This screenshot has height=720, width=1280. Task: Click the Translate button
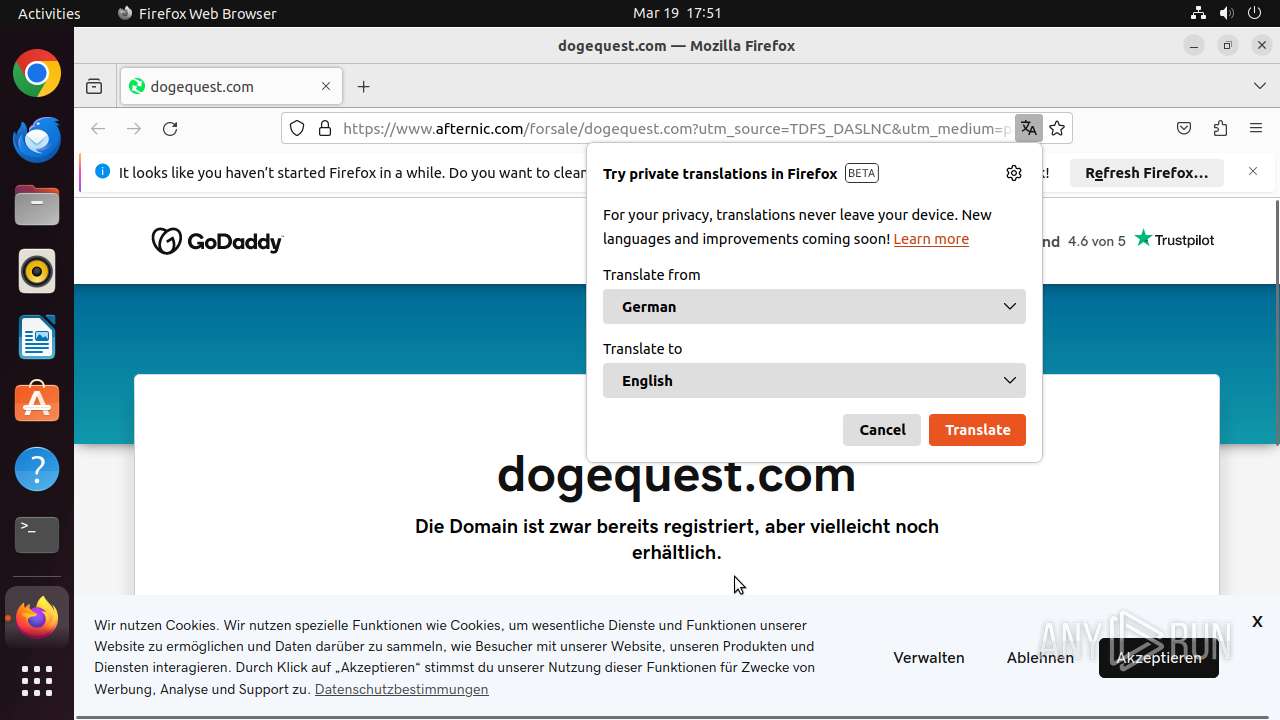click(977, 430)
